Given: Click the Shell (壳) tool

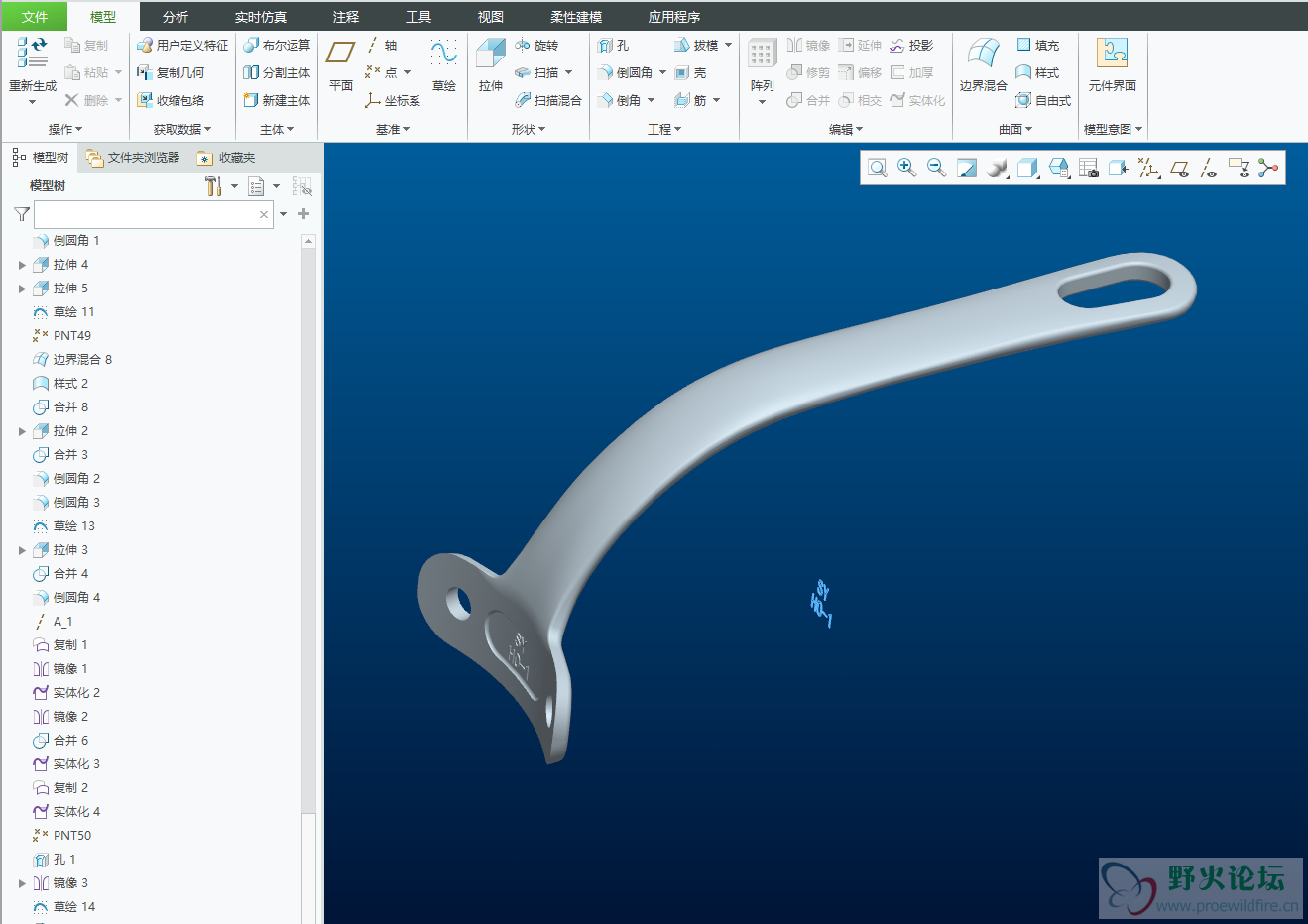Looking at the screenshot, I should pos(690,73).
